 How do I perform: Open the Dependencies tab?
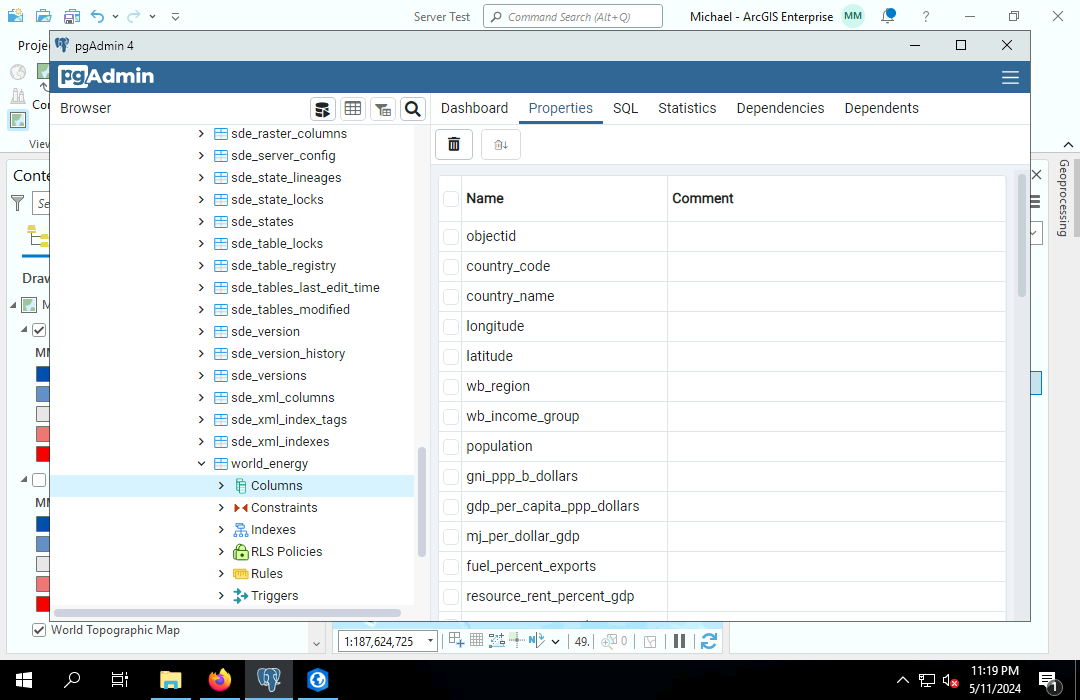point(780,108)
